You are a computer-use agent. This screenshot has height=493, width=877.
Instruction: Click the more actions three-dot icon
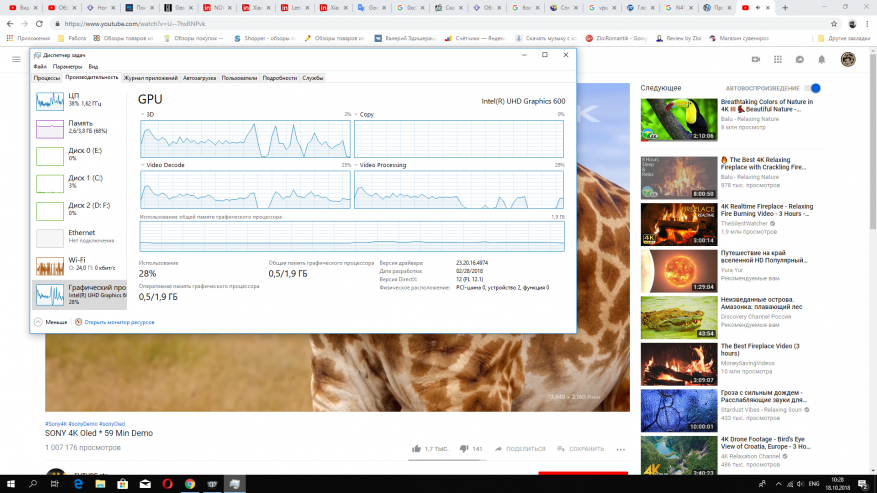[621, 449]
